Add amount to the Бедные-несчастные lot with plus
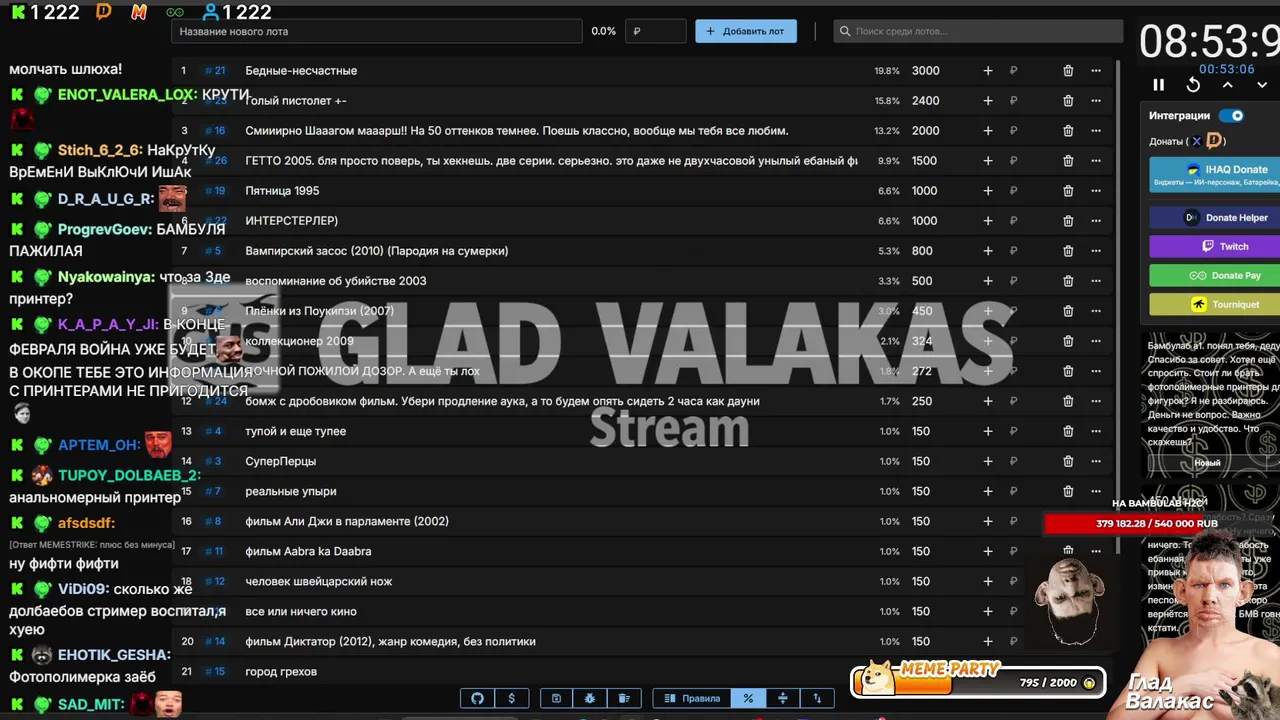1280x720 pixels. 988,71
